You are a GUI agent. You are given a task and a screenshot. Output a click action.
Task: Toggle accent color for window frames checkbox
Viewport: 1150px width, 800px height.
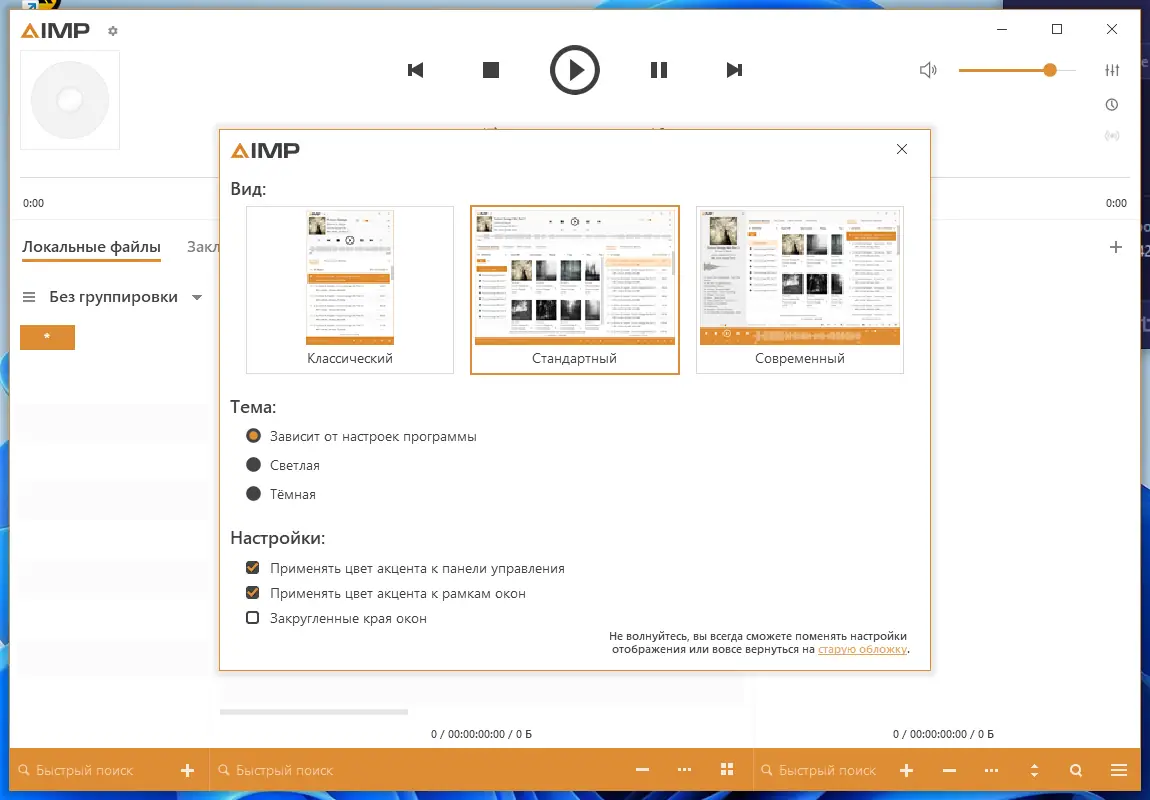252,592
